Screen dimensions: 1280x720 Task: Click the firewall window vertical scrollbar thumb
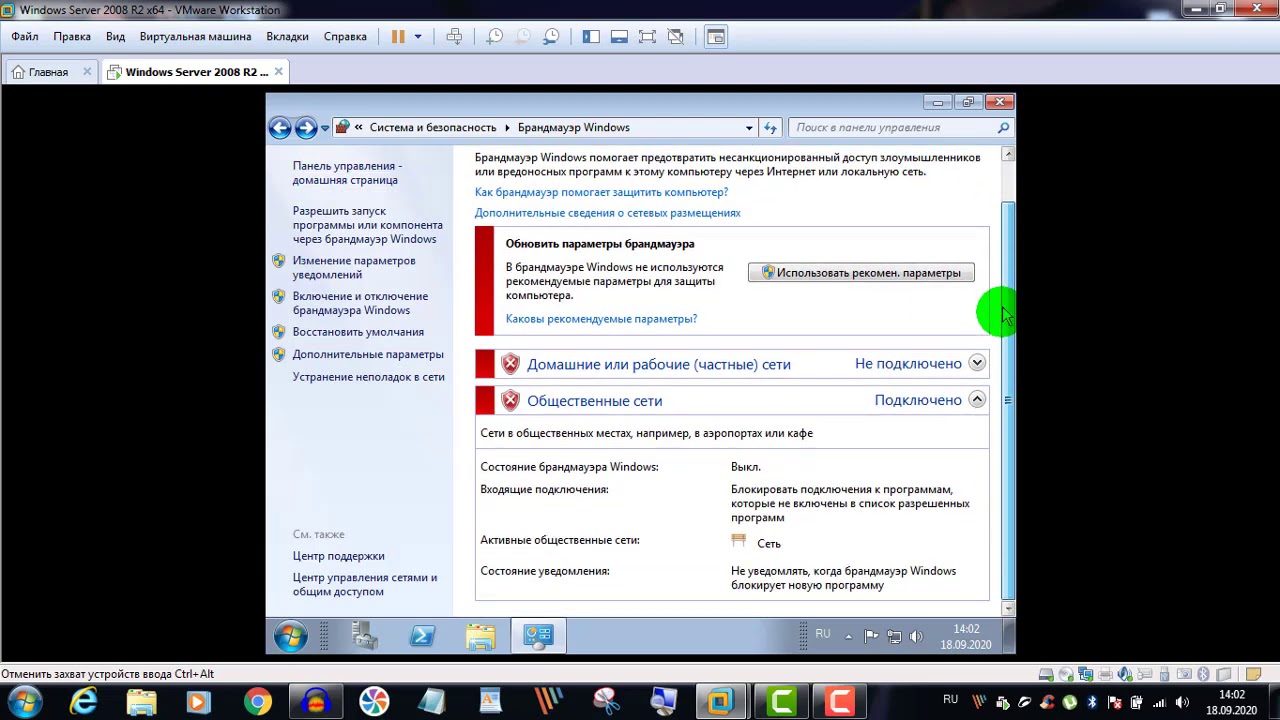[x=1008, y=399]
